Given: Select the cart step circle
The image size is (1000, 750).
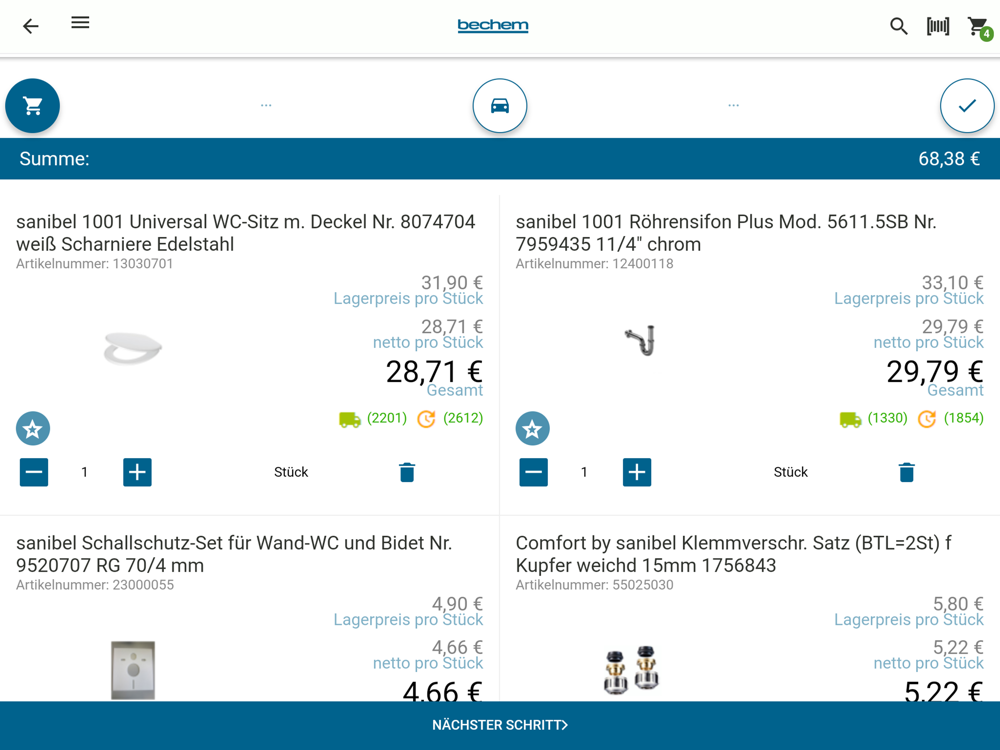Looking at the screenshot, I should pyautogui.click(x=33, y=106).
